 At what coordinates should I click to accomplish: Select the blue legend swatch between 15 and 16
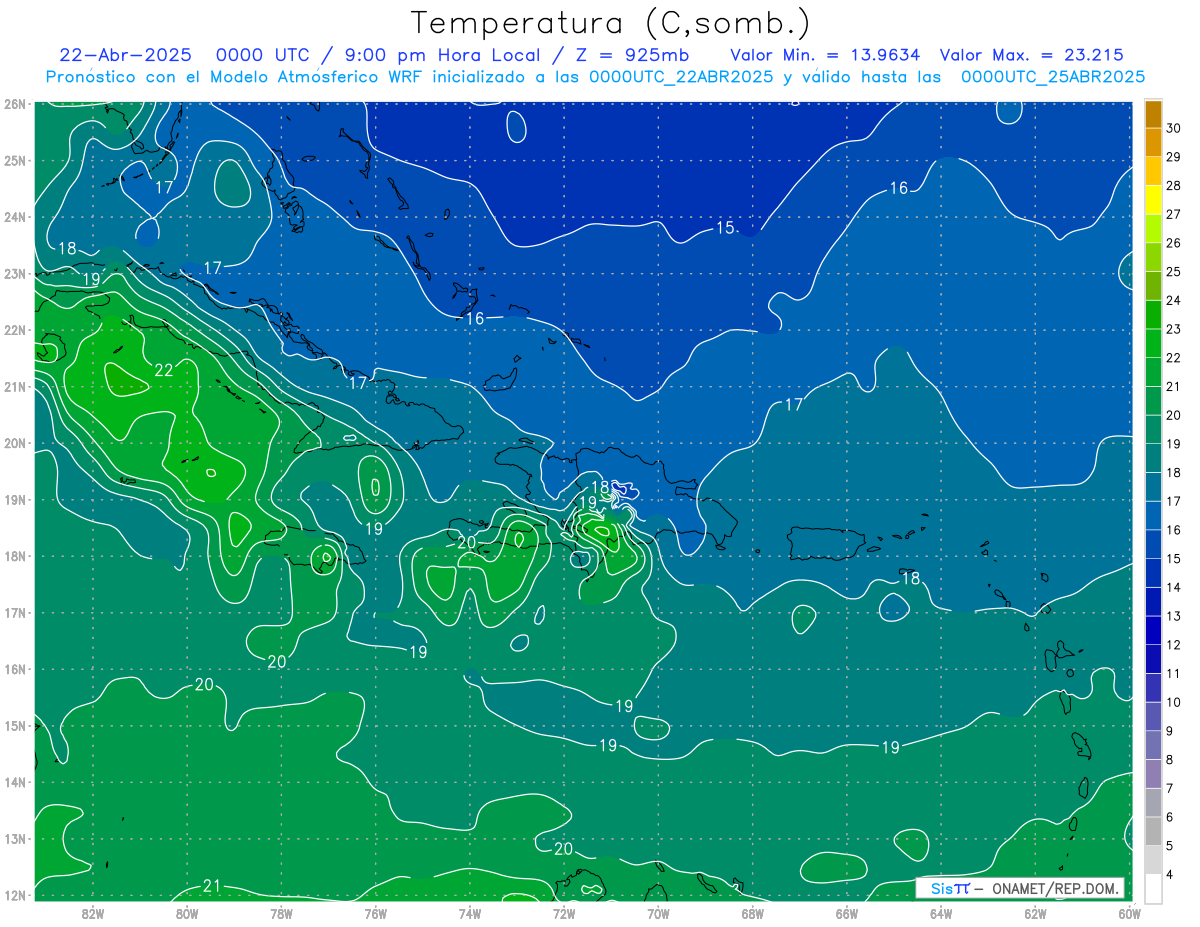coord(1153,544)
